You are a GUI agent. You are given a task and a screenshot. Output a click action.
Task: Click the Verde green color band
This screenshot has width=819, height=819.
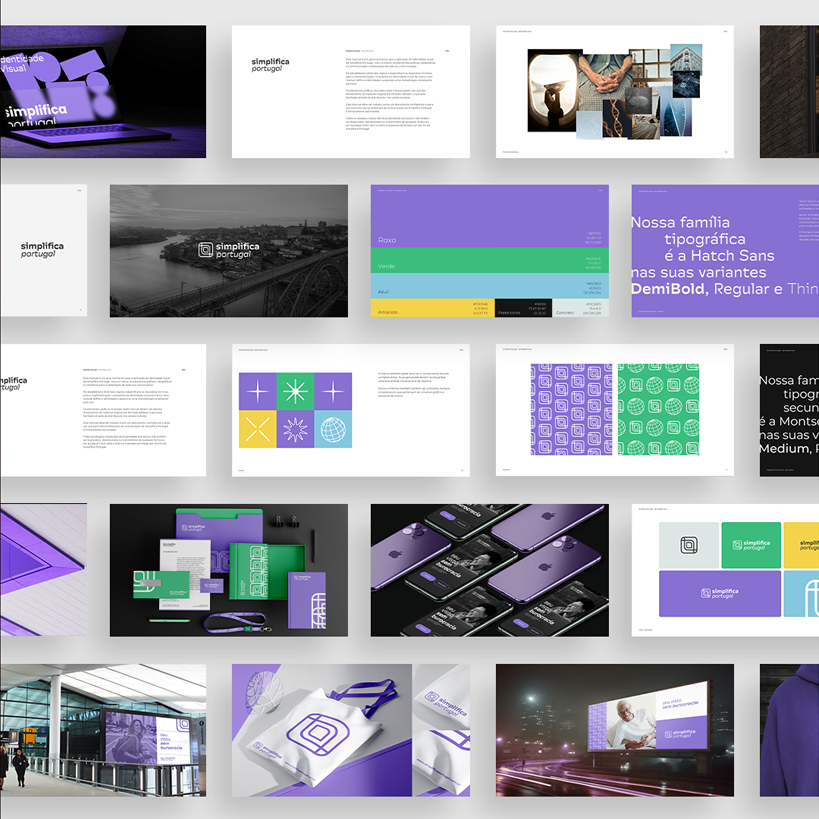[490, 260]
